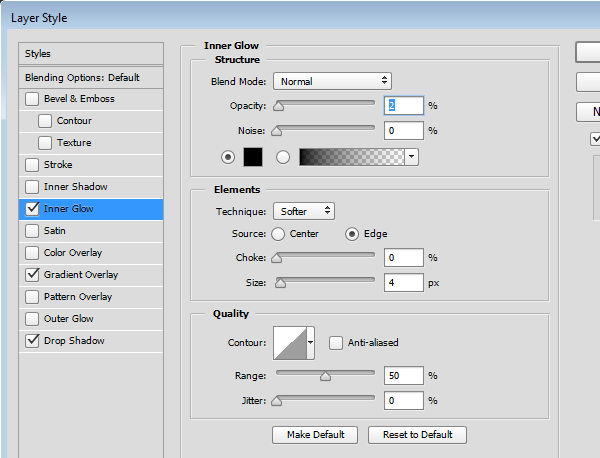Open the contour picker thumbnail

click(288, 343)
